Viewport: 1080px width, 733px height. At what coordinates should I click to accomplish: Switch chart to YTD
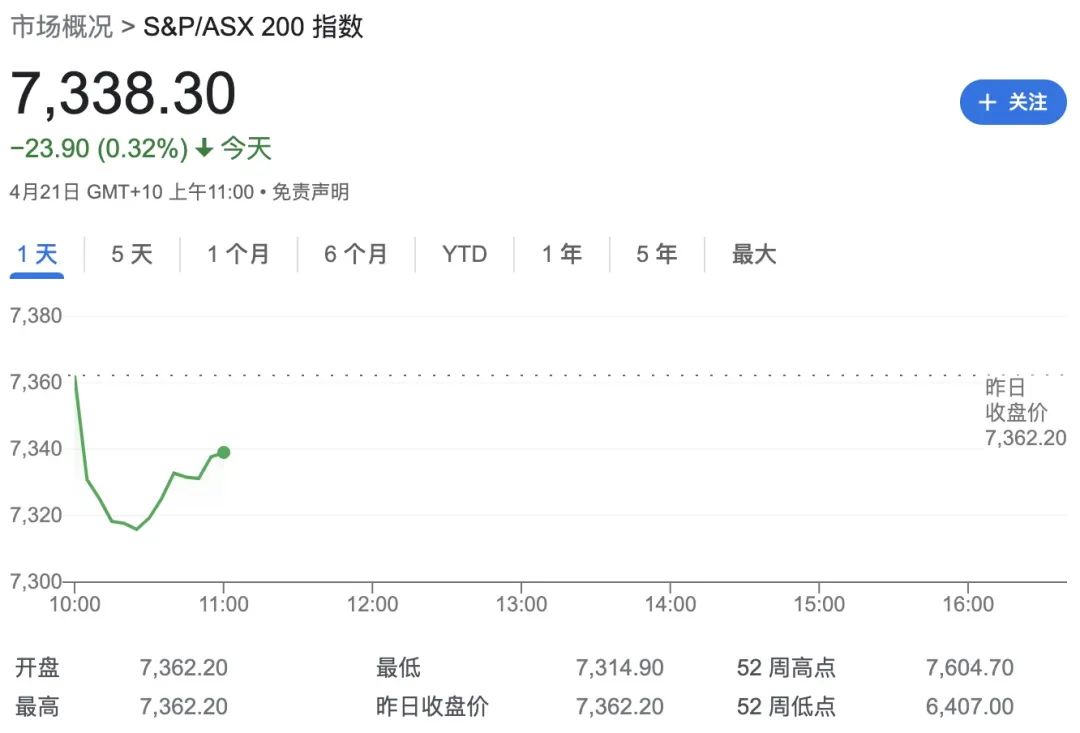click(464, 254)
